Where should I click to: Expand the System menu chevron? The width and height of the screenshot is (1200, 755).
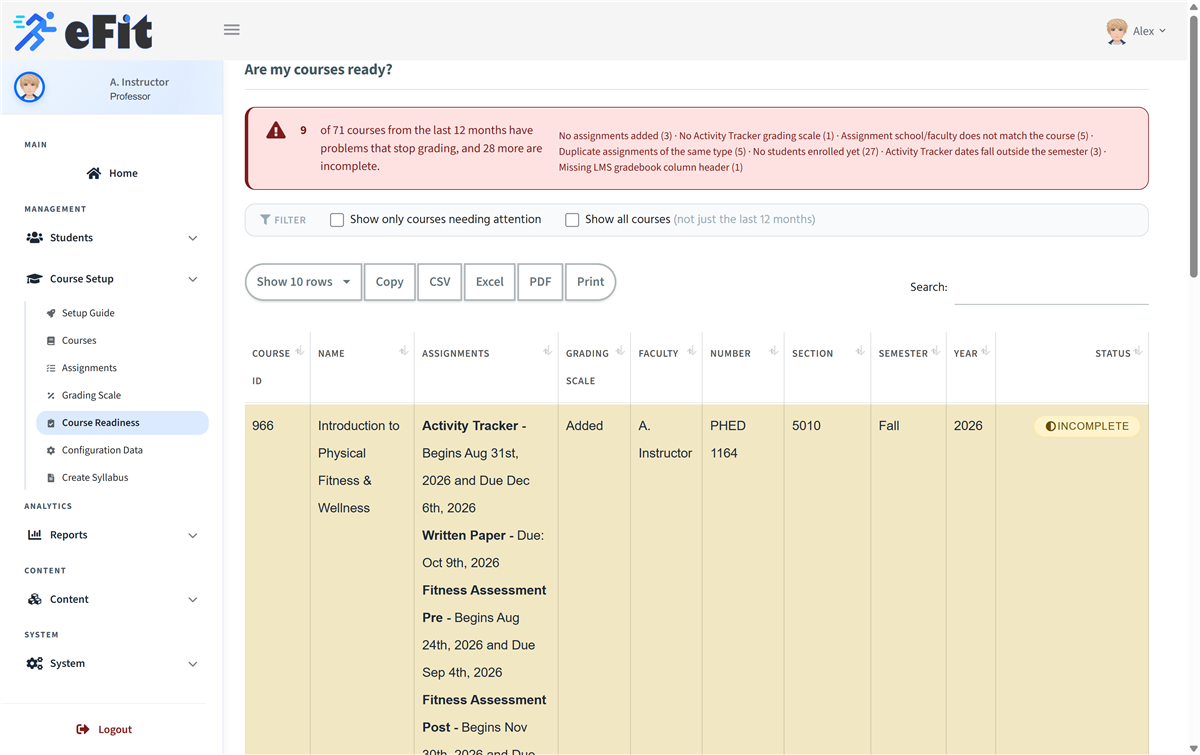pyautogui.click(x=193, y=664)
